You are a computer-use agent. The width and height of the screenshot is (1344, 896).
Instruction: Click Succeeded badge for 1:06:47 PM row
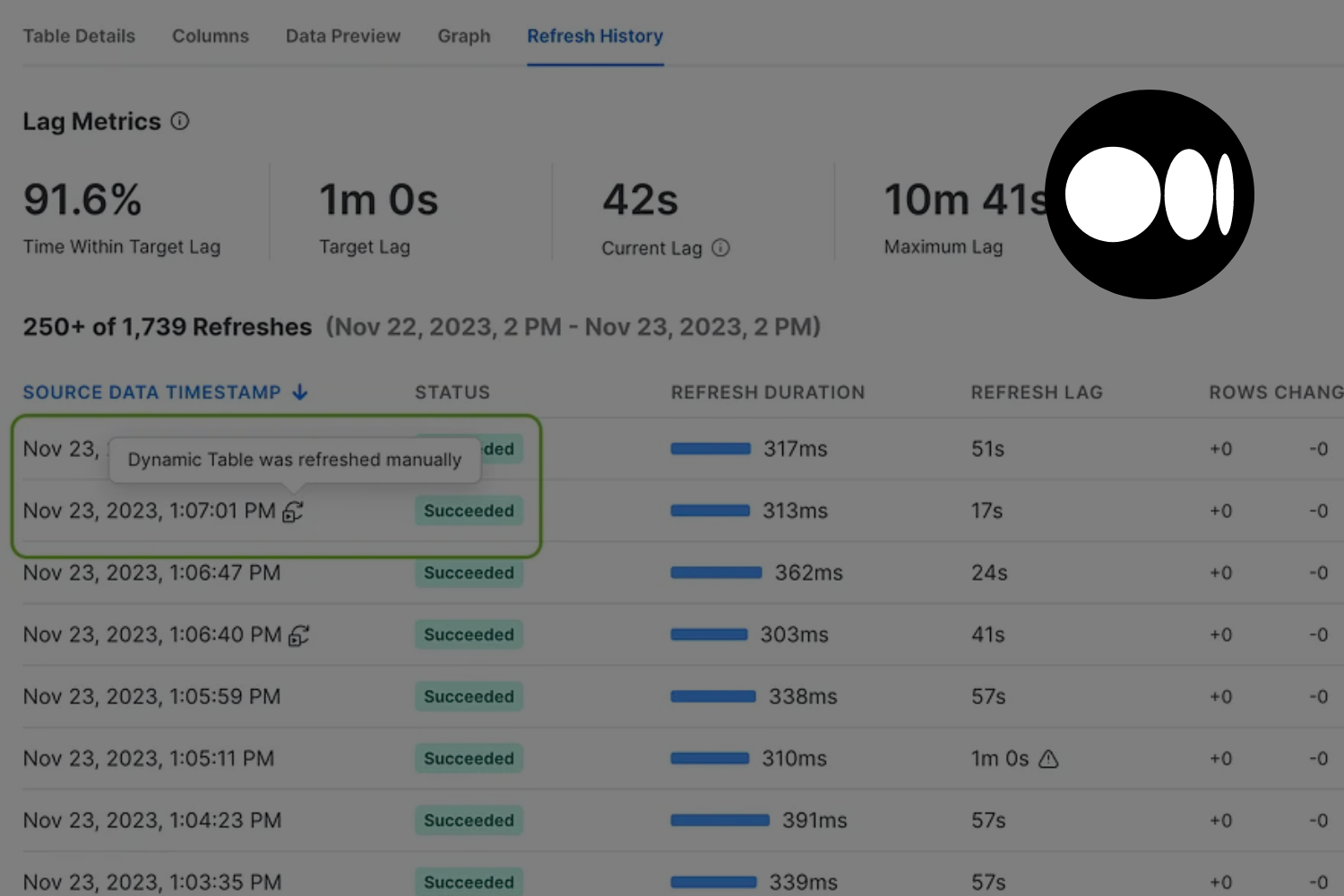click(469, 573)
